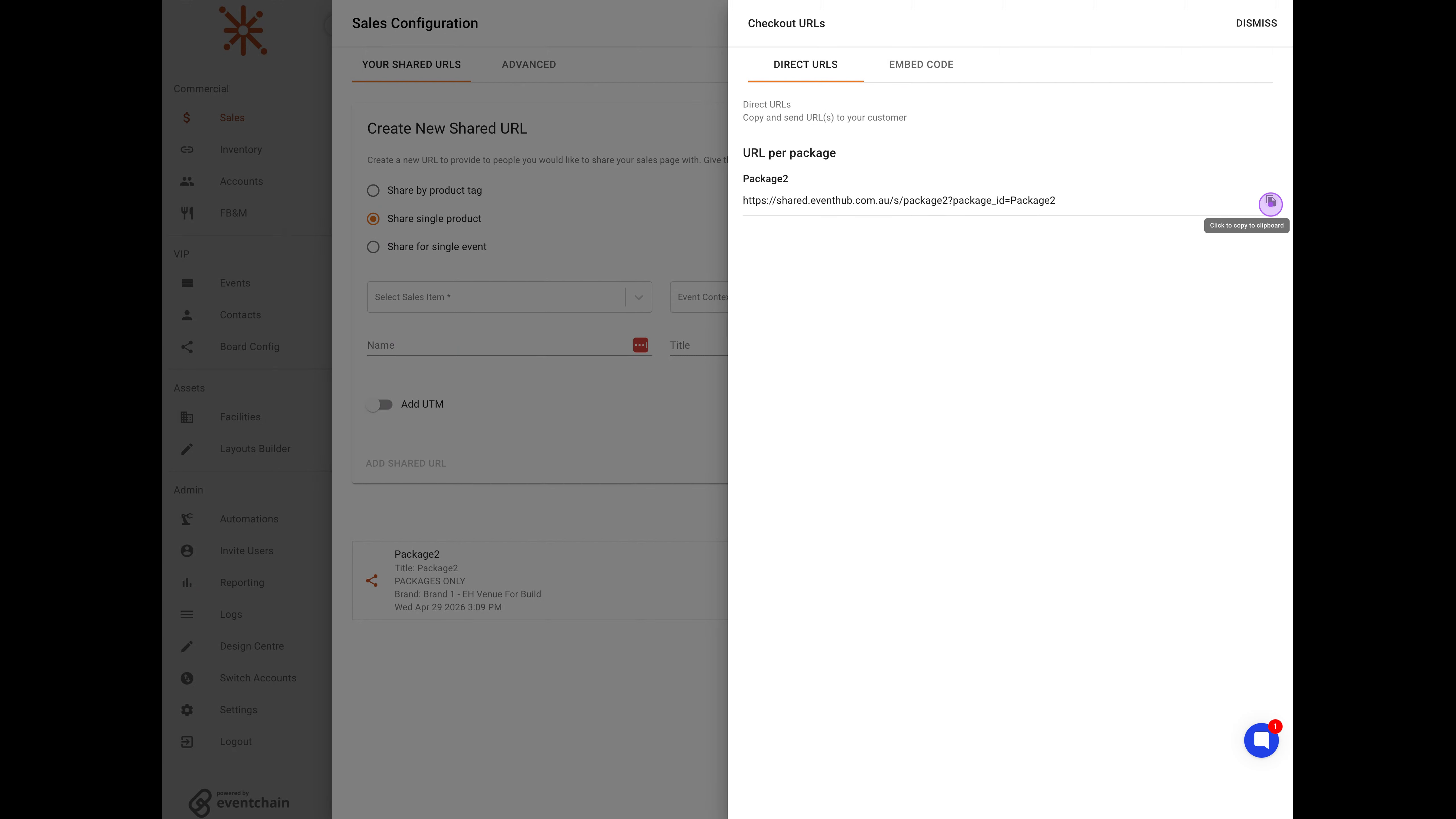Open Invite Users under Admin

coord(247,551)
